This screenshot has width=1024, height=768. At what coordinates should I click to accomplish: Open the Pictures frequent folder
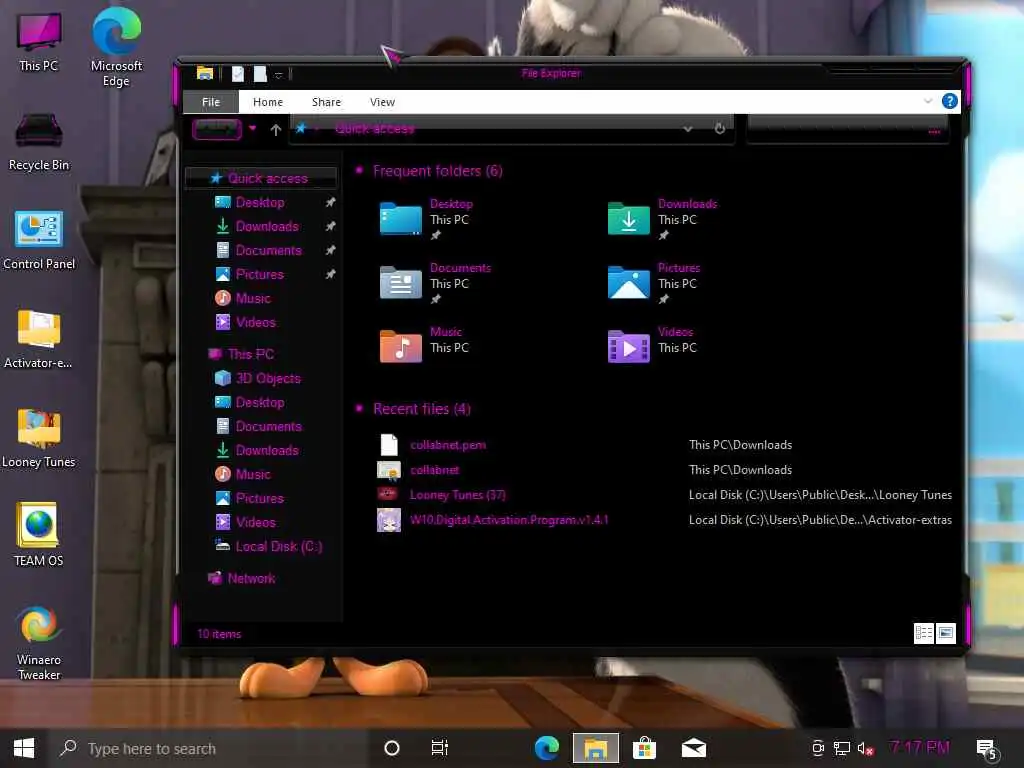(x=654, y=283)
